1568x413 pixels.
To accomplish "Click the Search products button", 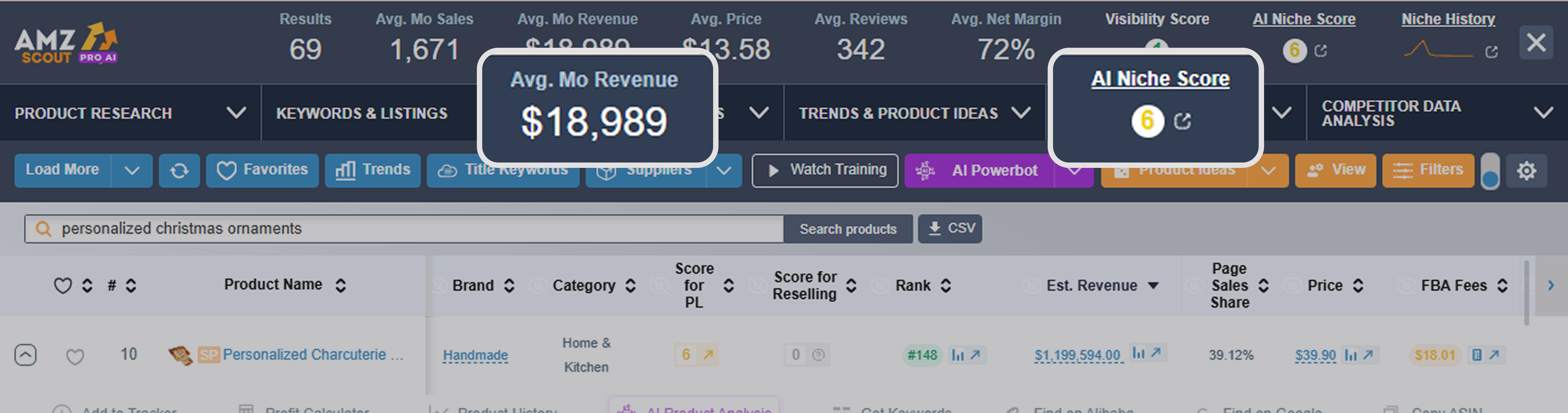I will point(847,229).
